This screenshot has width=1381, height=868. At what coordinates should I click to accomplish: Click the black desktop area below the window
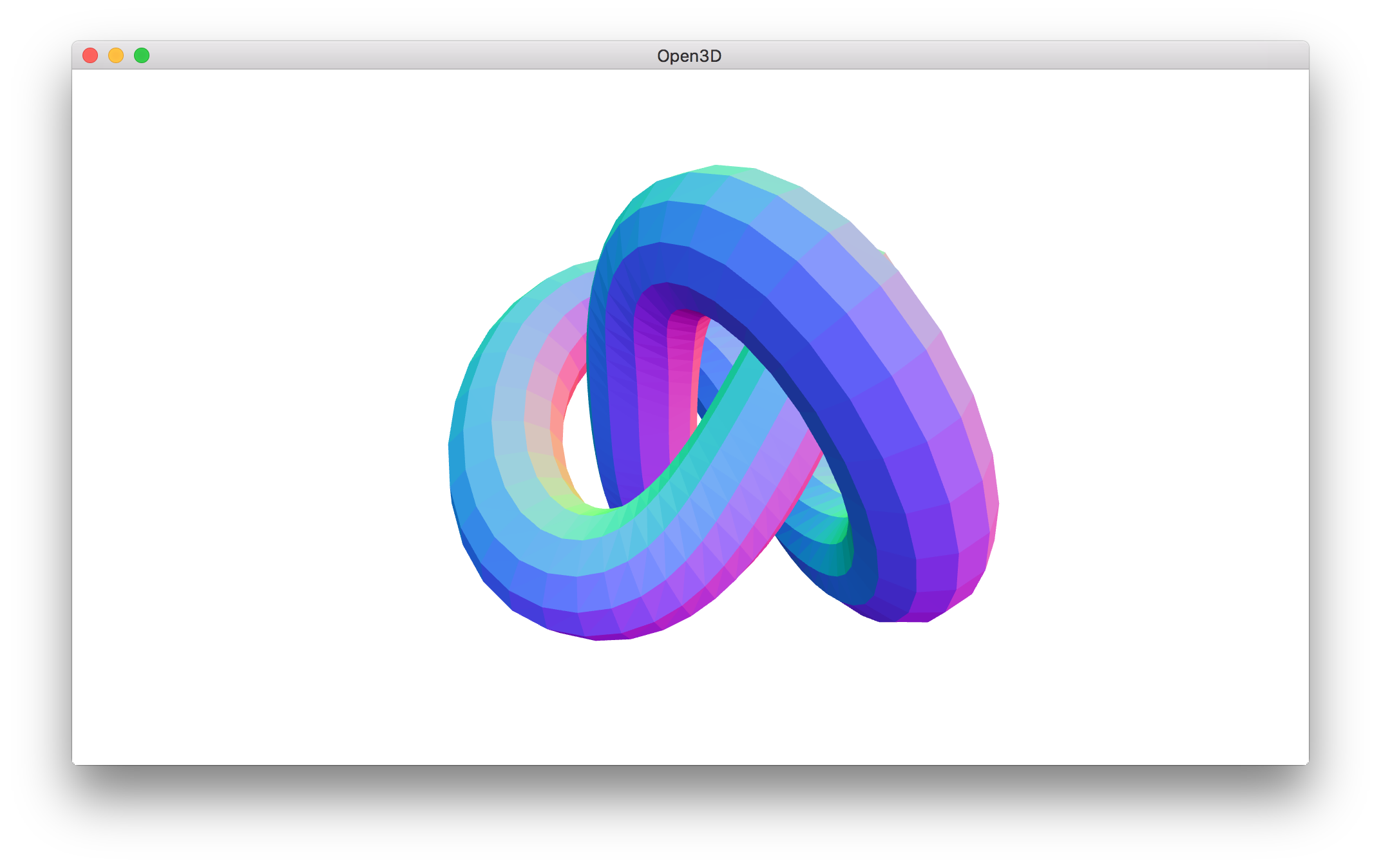point(689,818)
